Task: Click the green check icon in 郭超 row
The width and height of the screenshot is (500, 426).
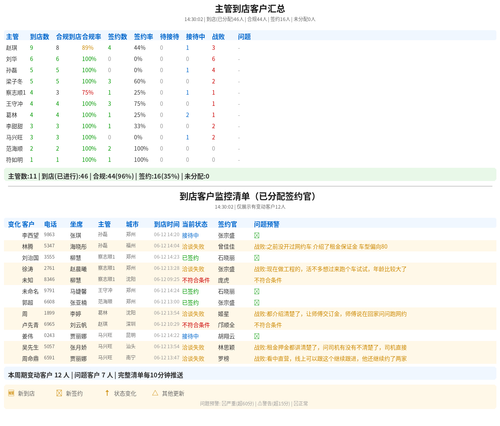Action: (x=257, y=303)
